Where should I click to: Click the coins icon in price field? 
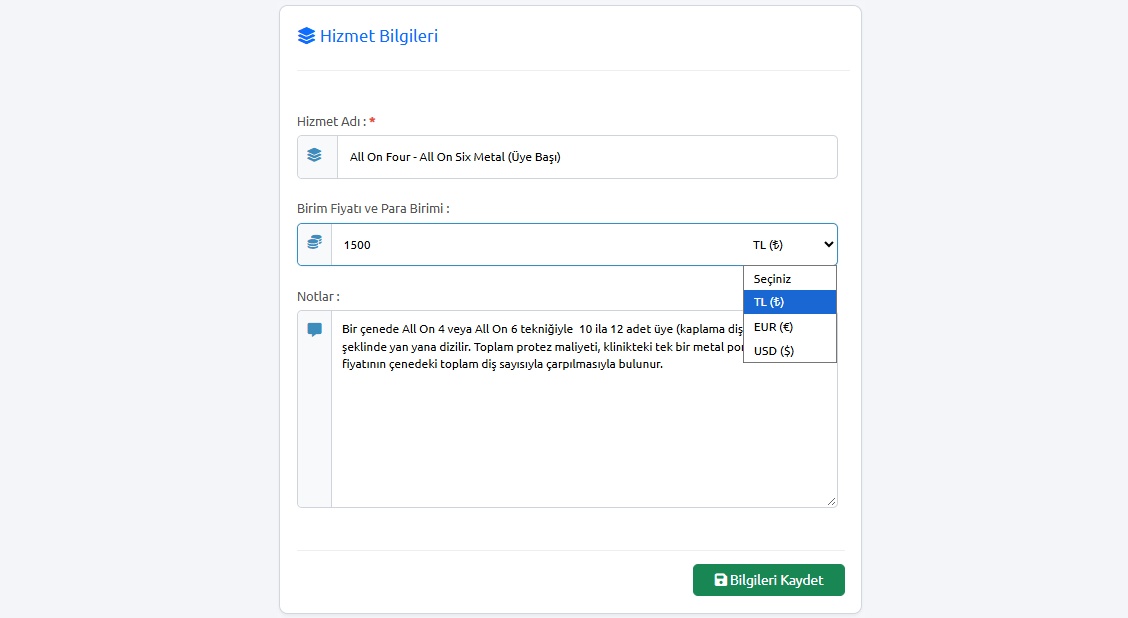pyautogui.click(x=314, y=242)
